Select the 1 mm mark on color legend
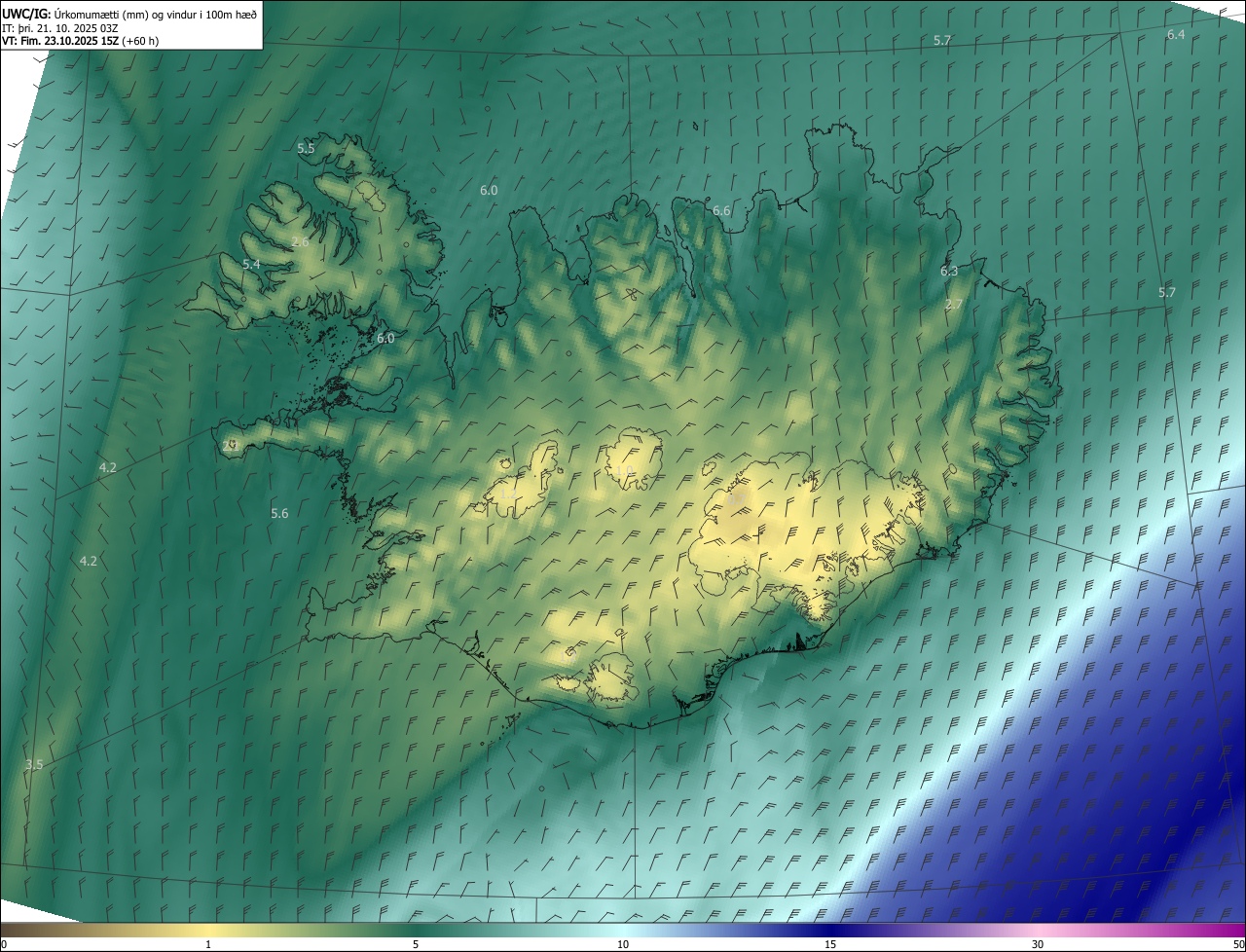The height and width of the screenshot is (952, 1246). point(208,944)
